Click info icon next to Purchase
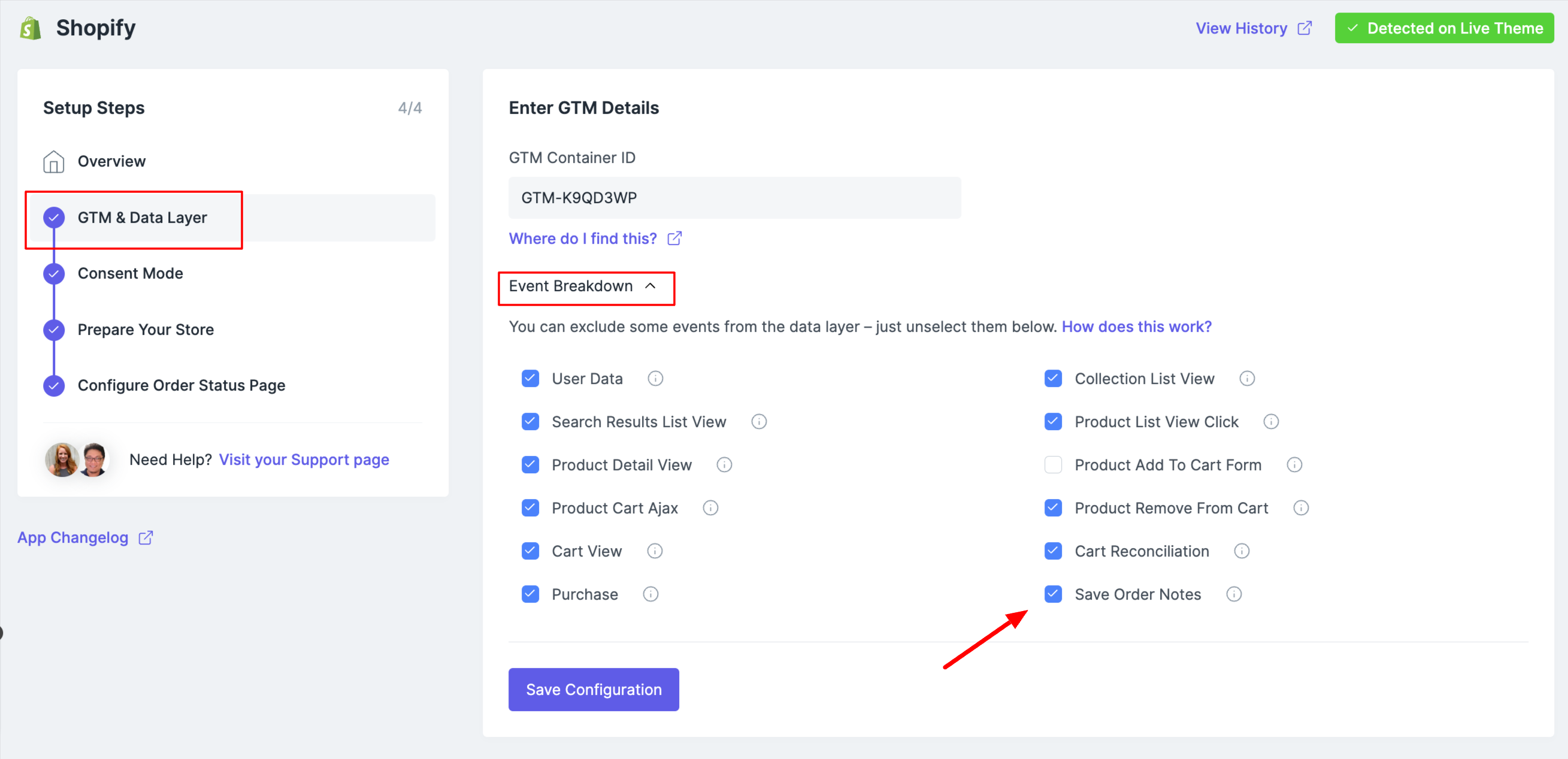 point(650,594)
